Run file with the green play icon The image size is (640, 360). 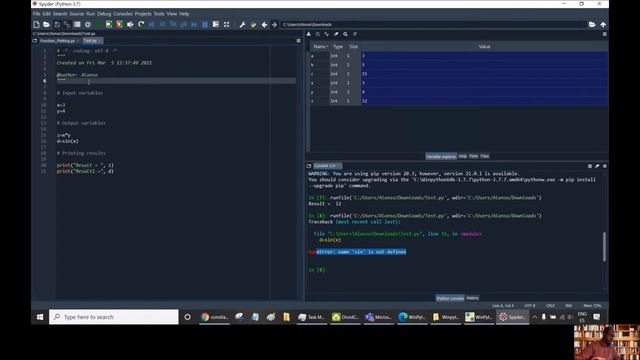point(98,24)
